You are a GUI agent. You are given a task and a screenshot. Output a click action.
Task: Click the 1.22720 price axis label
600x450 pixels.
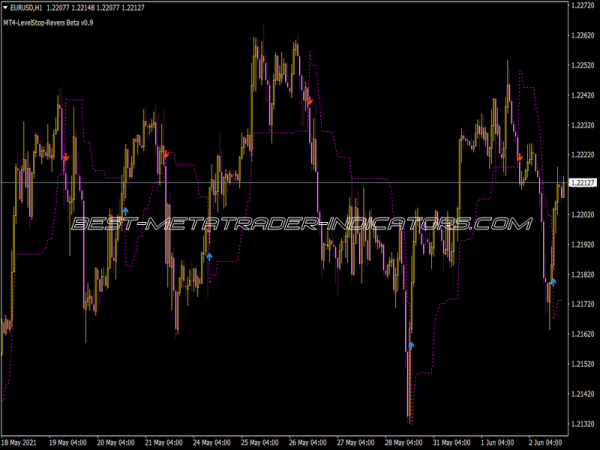click(x=581, y=6)
